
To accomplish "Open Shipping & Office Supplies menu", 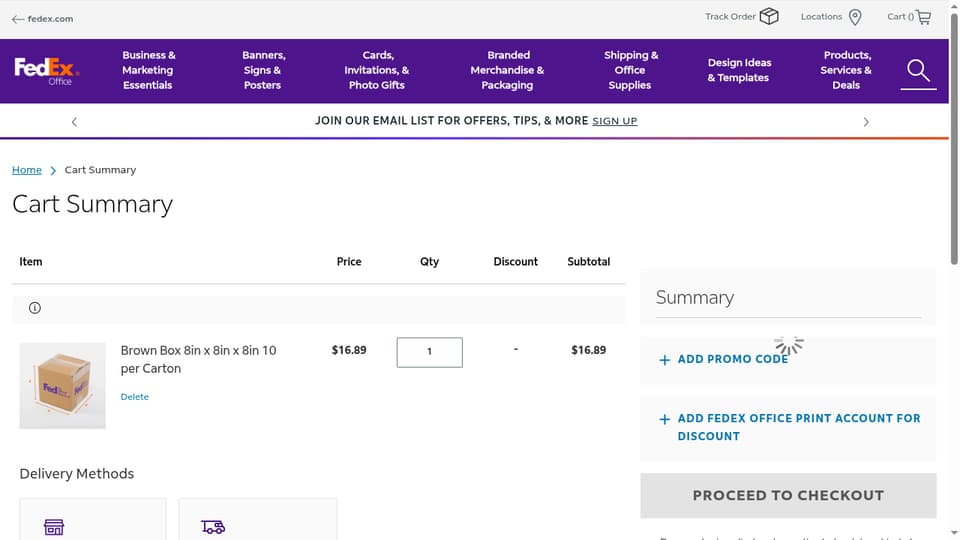I will (631, 70).
